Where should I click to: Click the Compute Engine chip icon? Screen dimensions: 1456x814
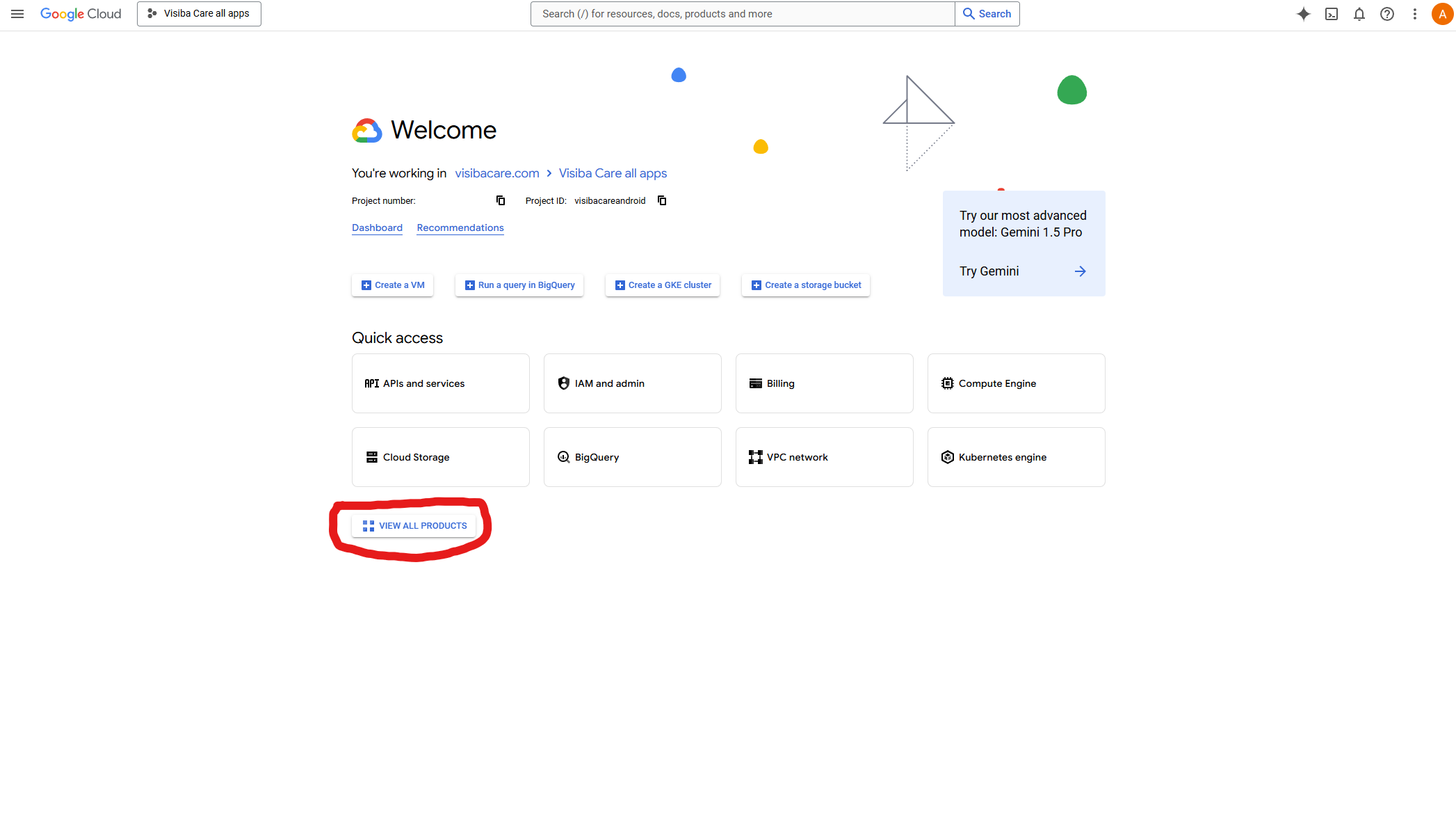pyautogui.click(x=948, y=383)
